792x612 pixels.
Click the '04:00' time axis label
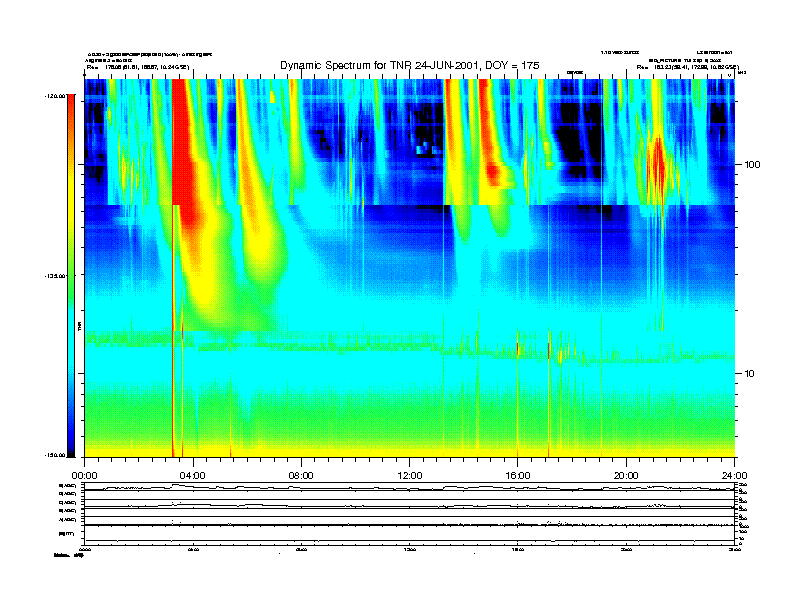(193, 476)
